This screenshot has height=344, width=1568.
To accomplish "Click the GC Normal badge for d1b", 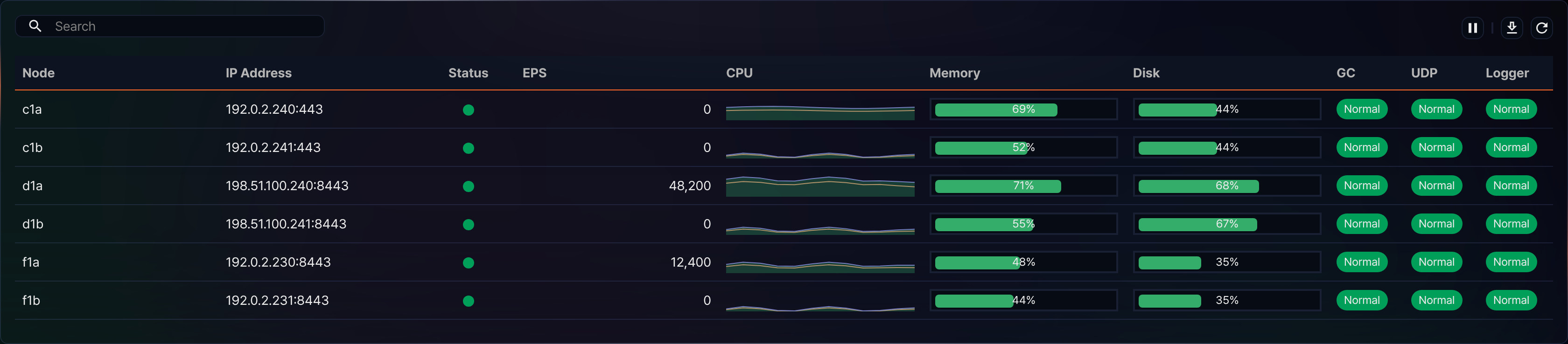I will click(x=1362, y=224).
